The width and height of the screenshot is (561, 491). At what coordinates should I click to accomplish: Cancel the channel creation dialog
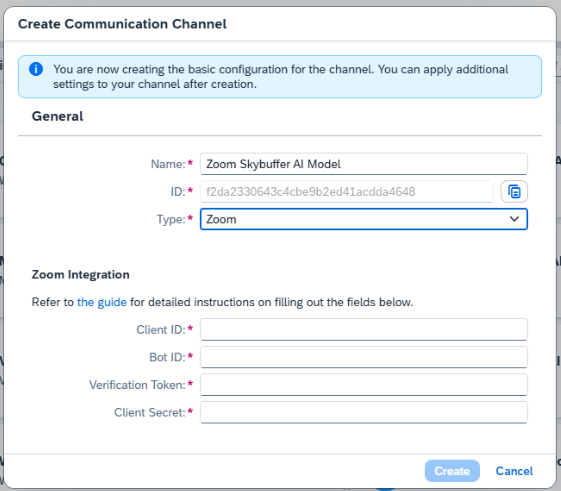[514, 471]
